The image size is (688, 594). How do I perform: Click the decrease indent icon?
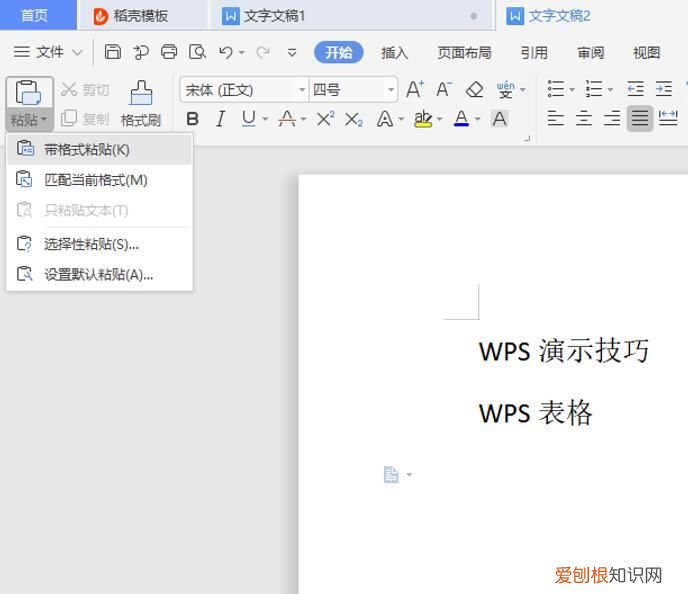pyautogui.click(x=635, y=89)
